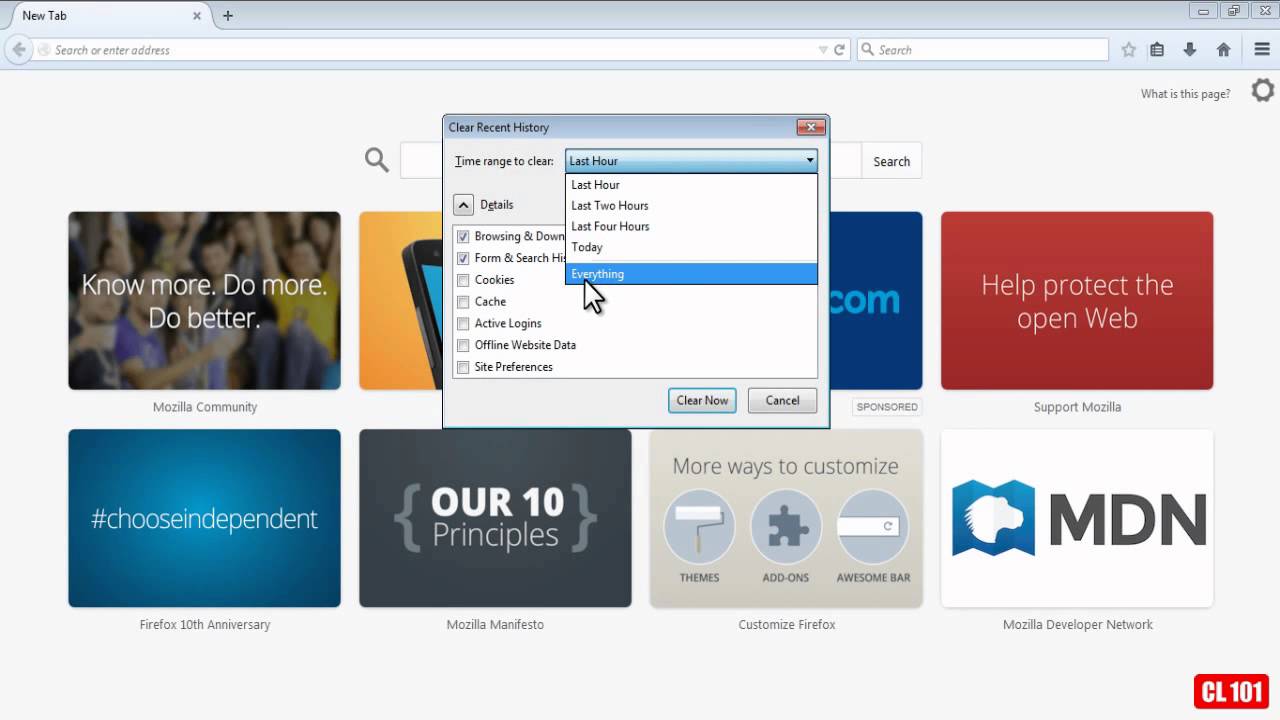Enable the Cookies checkbox
The height and width of the screenshot is (720, 1280).
pyautogui.click(x=463, y=280)
